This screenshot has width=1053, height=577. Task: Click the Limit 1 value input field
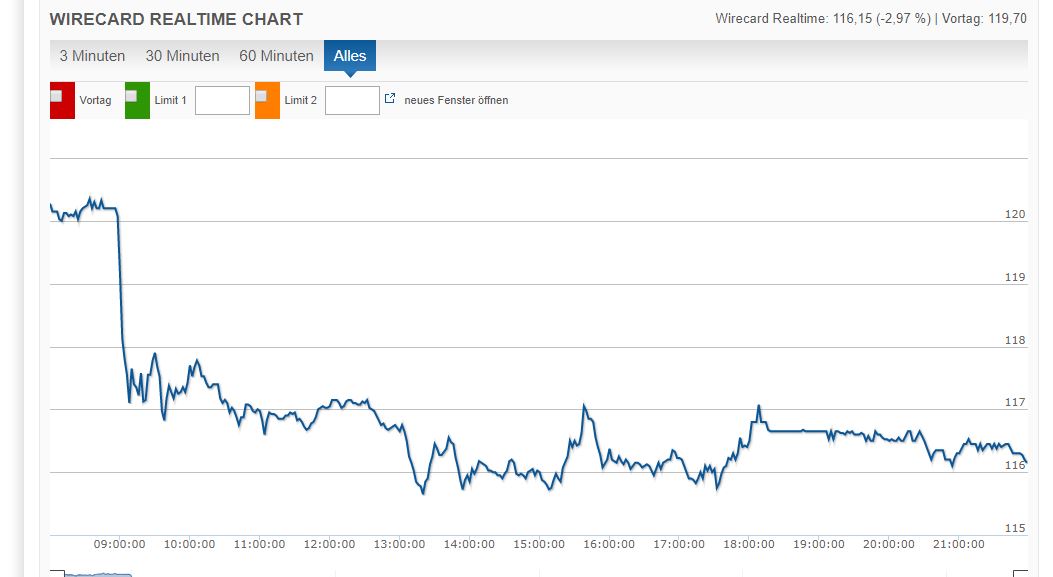point(222,100)
